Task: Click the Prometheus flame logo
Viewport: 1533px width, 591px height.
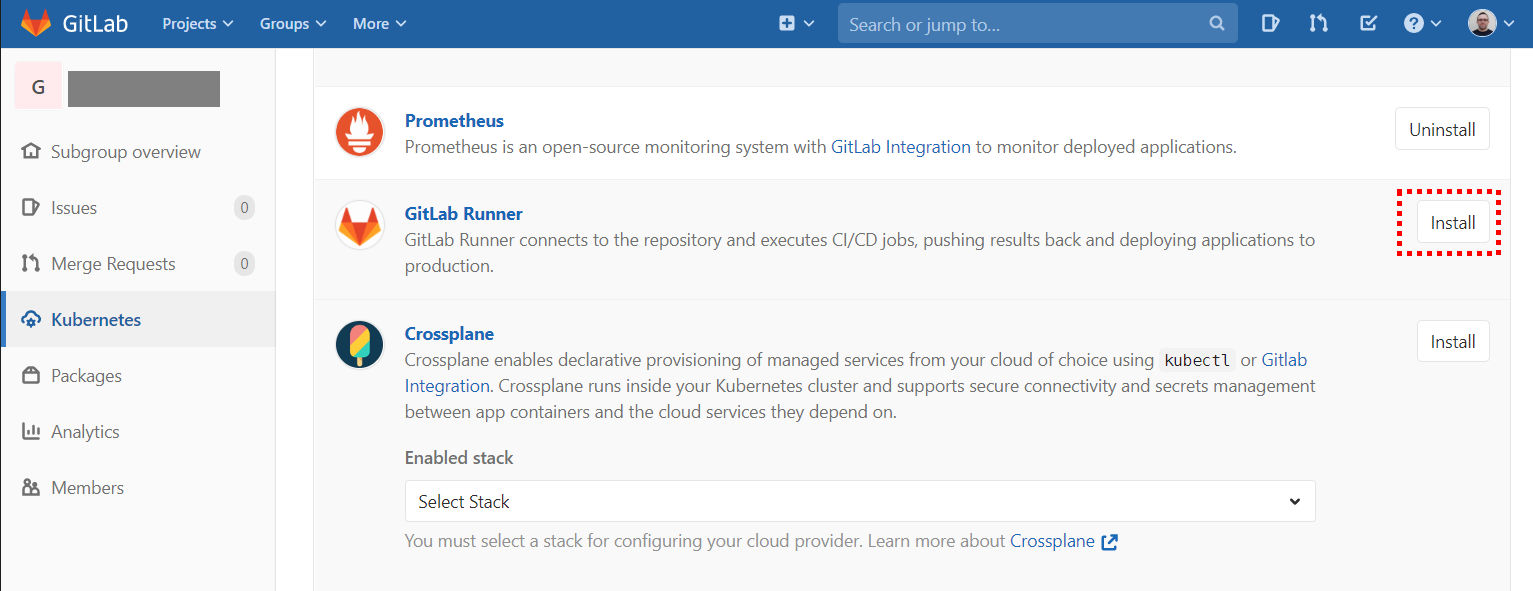Action: coord(359,132)
